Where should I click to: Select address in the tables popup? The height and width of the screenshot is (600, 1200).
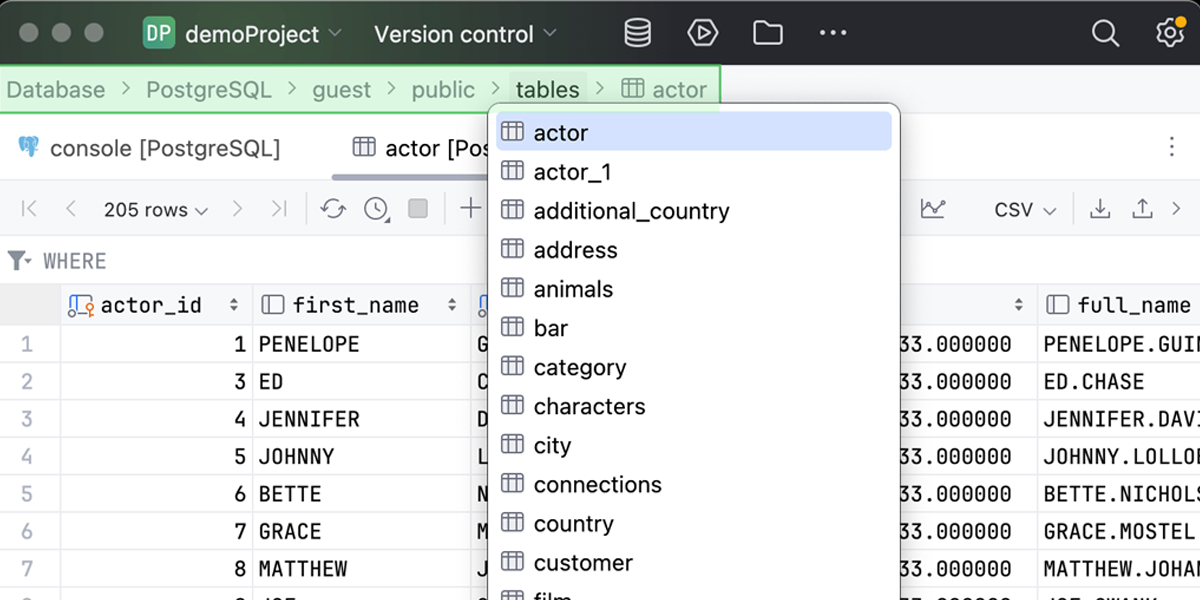(x=694, y=250)
